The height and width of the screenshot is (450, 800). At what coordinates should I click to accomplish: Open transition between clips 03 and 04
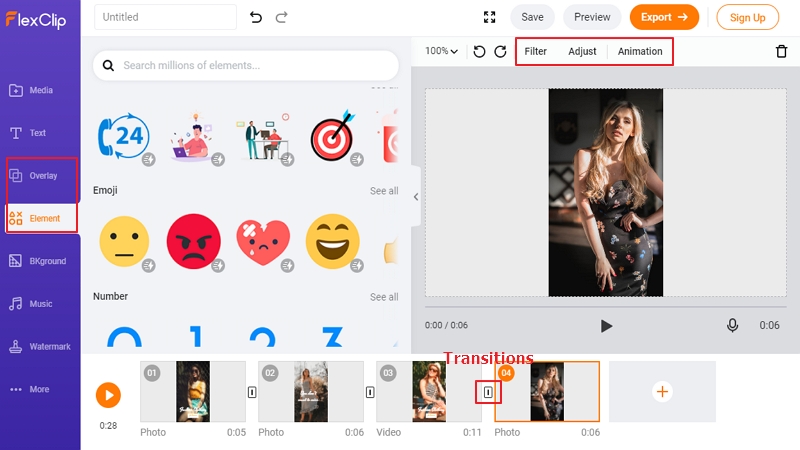pyautogui.click(x=488, y=392)
